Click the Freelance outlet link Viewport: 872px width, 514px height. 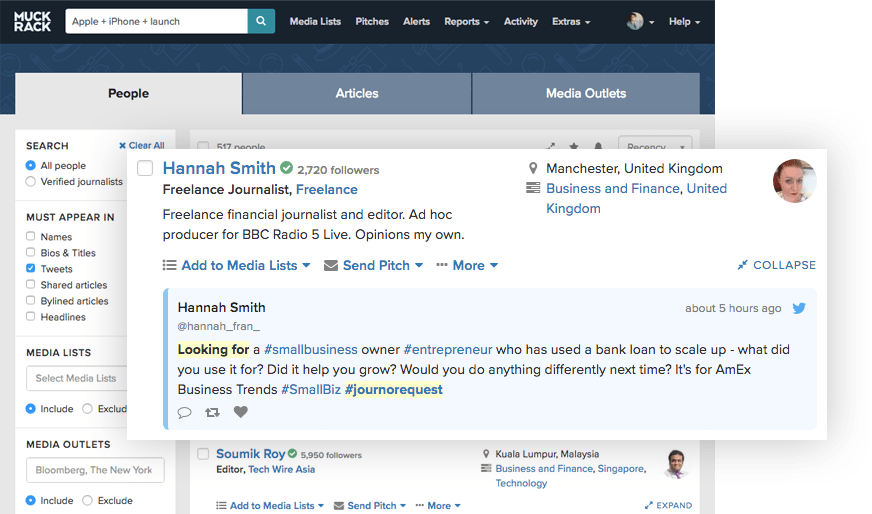[326, 190]
